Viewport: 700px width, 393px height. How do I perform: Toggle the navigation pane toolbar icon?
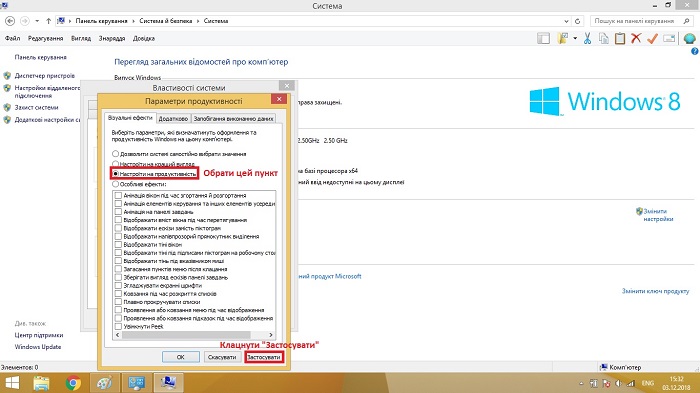pyautogui.click(x=543, y=38)
